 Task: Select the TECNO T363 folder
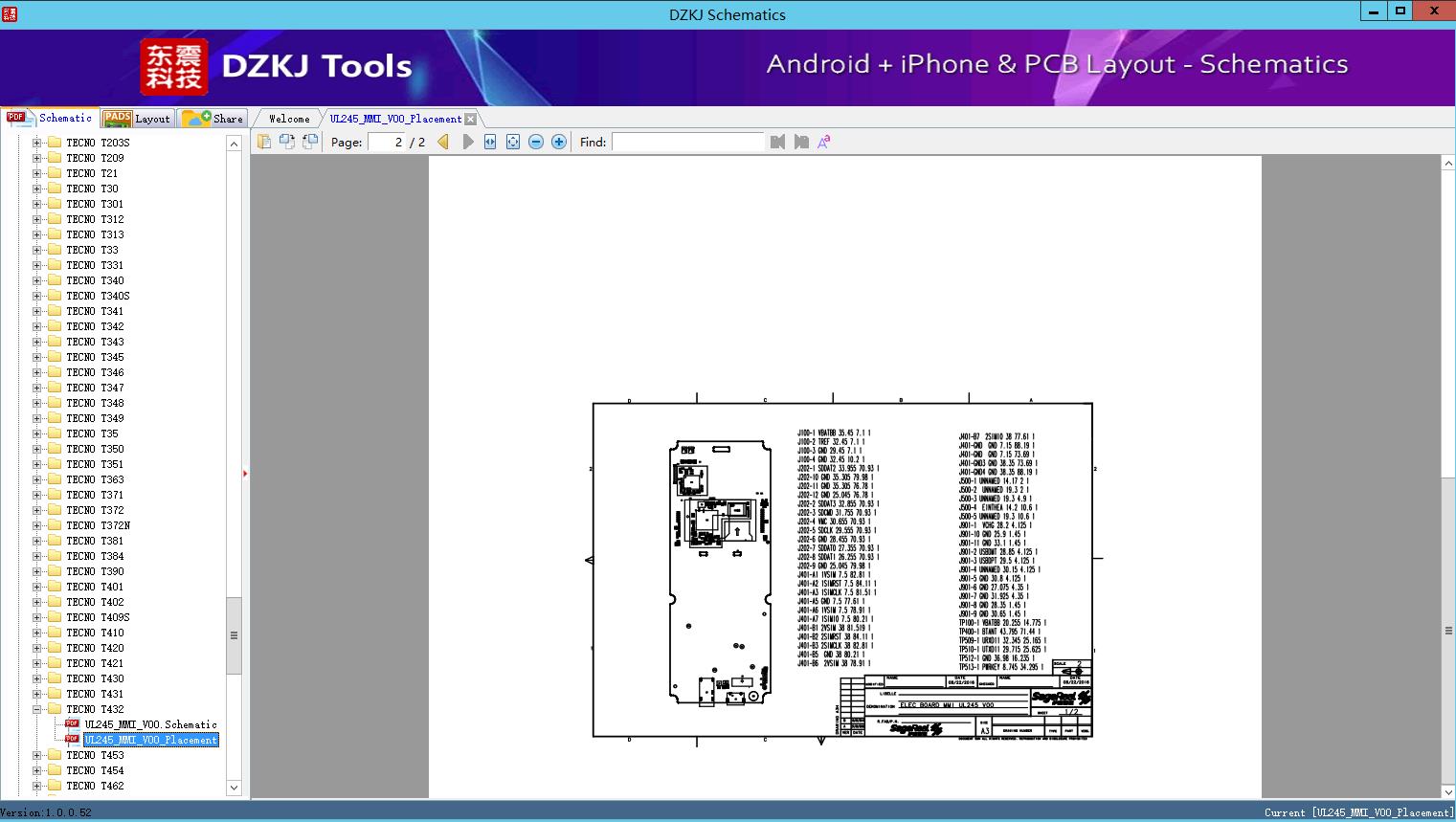click(95, 479)
